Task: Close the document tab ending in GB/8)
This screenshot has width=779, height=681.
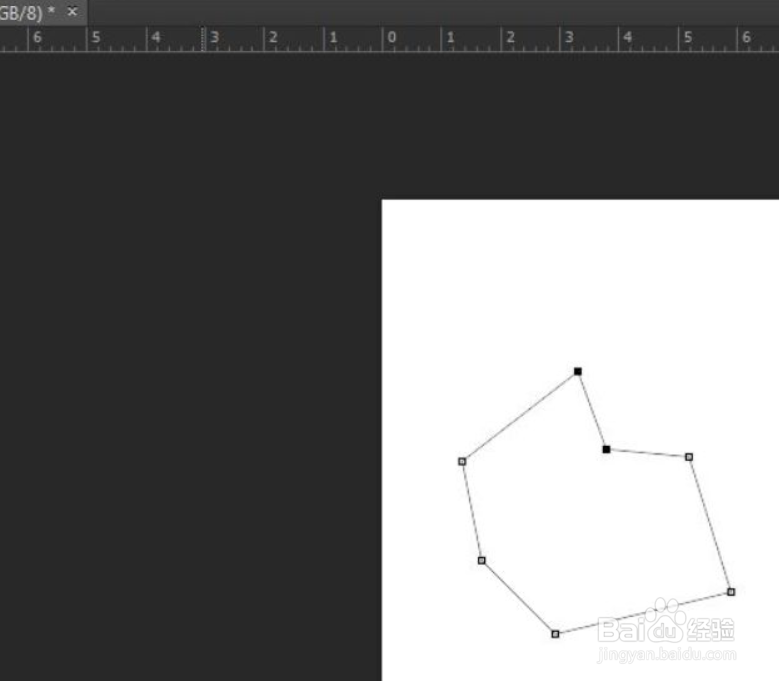Action: click(72, 11)
